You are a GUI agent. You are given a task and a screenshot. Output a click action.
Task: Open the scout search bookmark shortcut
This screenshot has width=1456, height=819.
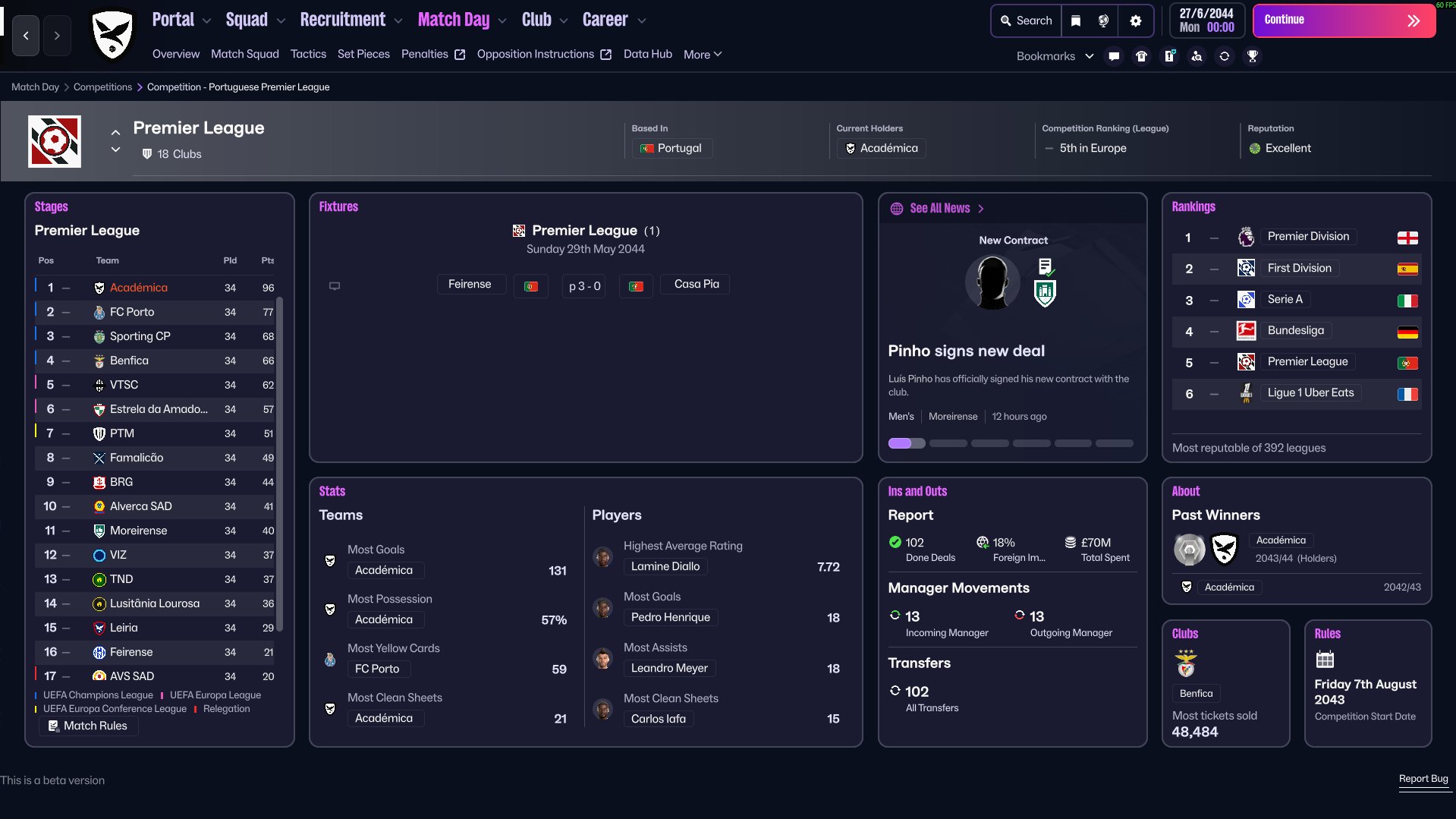click(1197, 56)
